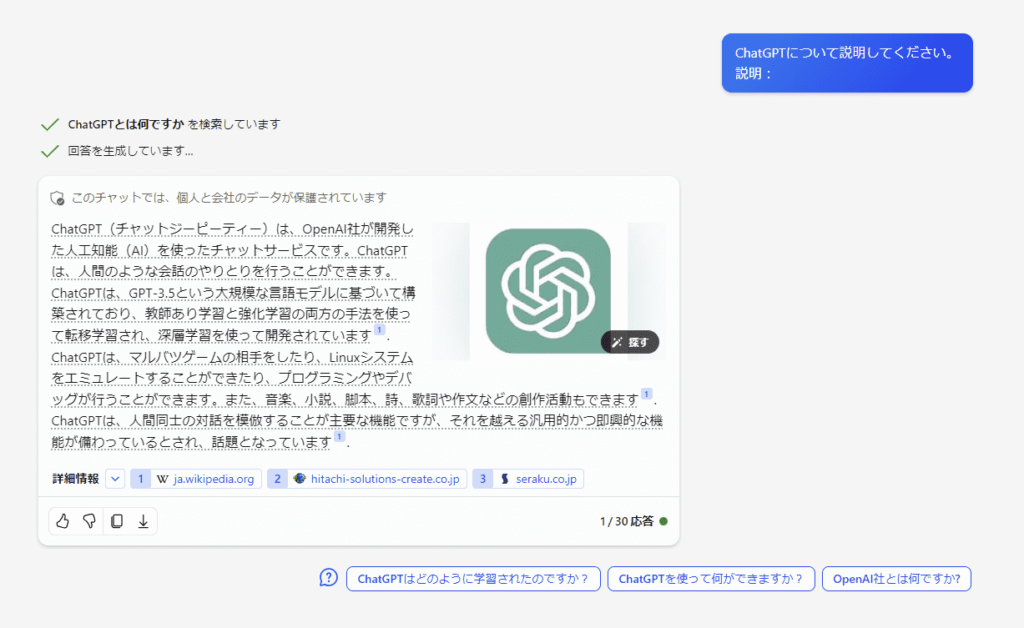This screenshot has height=628, width=1024.
Task: Click the thumbs up like icon
Action: coord(63,521)
